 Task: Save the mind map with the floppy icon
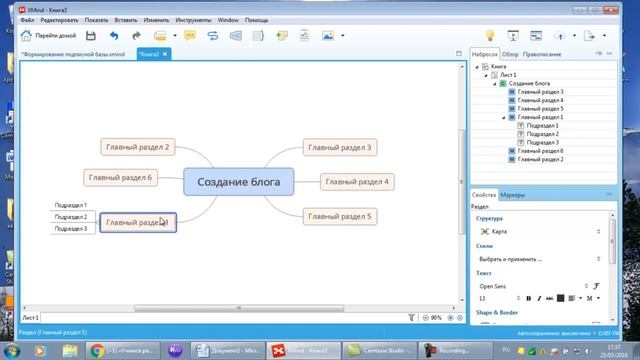pyautogui.click(x=91, y=36)
